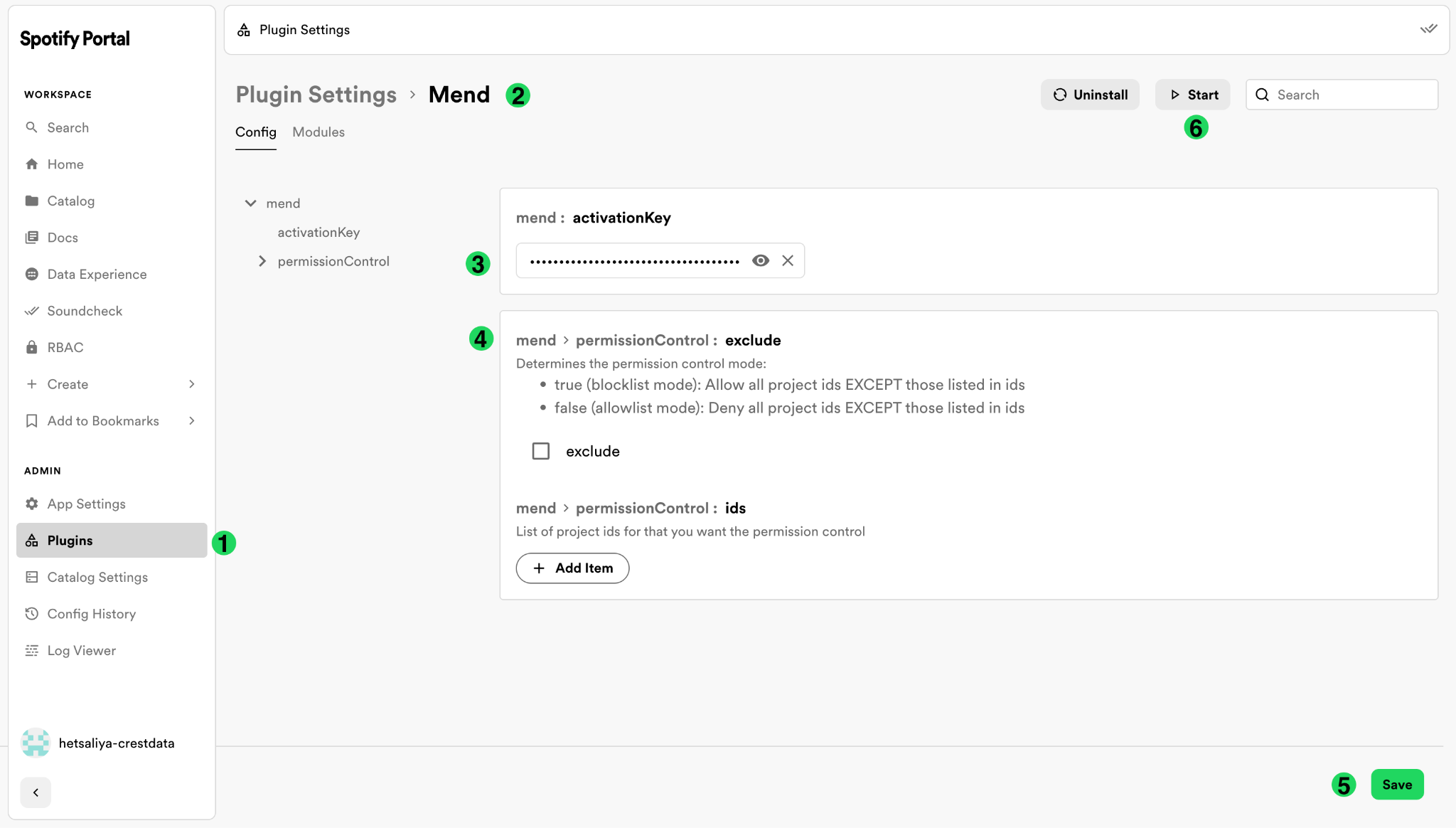This screenshot has height=828, width=1456.
Task: Reveal the activationKey with eye icon
Action: (x=761, y=260)
